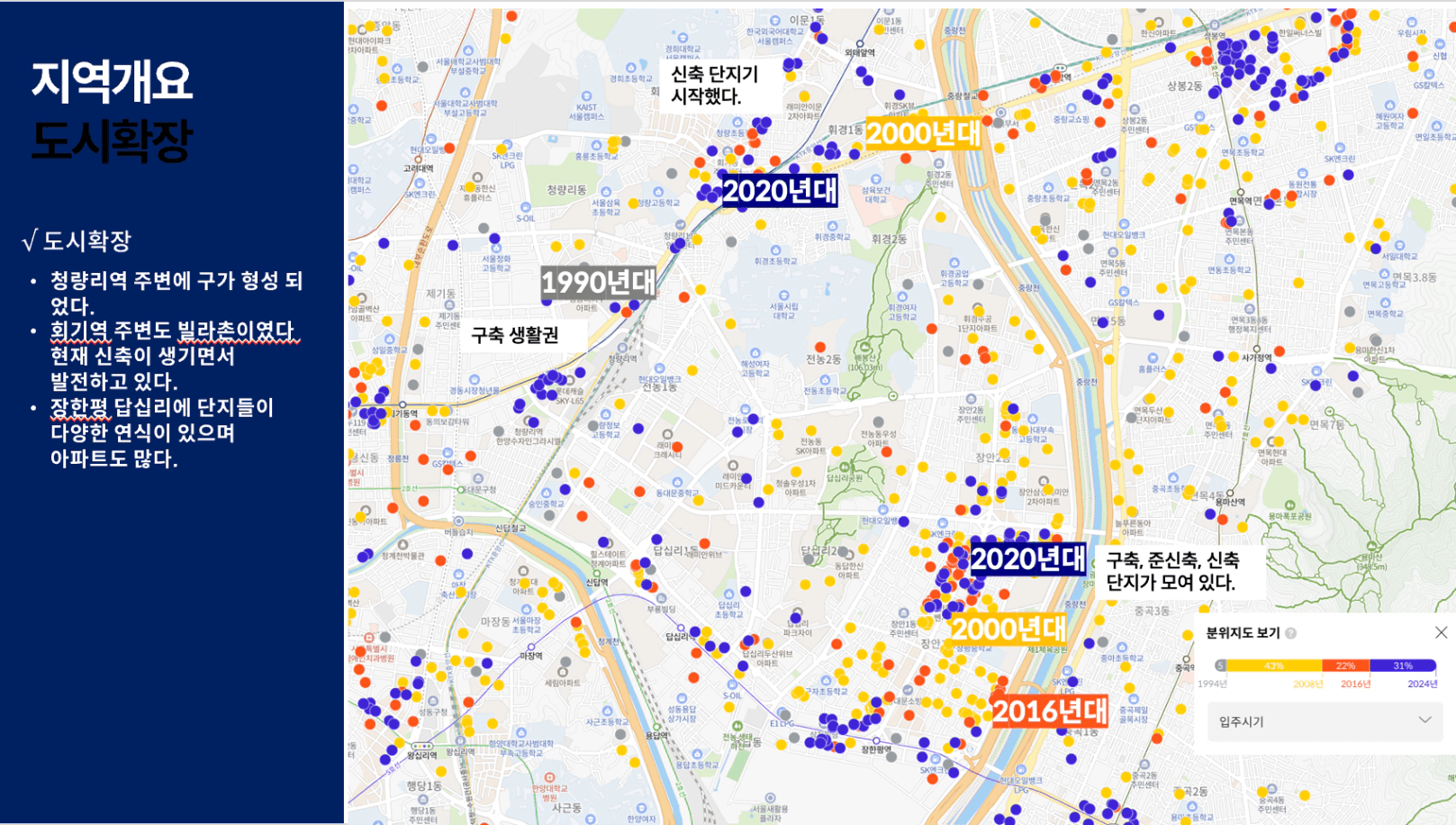The image size is (1456, 825).
Task: Click the 구축, 준신축, 신축 caption box
Action: click(1180, 571)
